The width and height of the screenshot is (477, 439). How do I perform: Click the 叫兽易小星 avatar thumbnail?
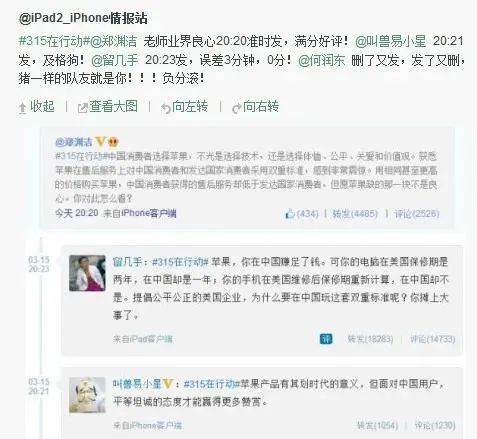87,395
